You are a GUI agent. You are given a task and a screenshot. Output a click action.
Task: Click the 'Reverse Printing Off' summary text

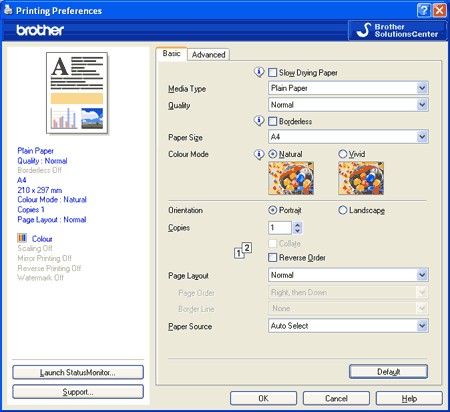click(x=49, y=268)
